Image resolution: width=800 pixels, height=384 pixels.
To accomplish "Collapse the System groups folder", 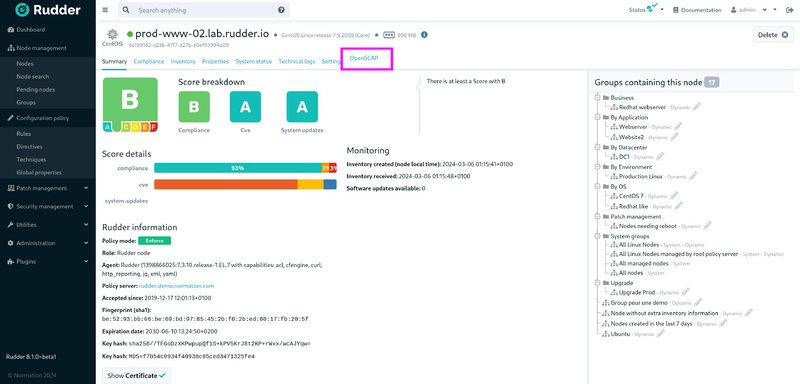I will pyautogui.click(x=597, y=236).
